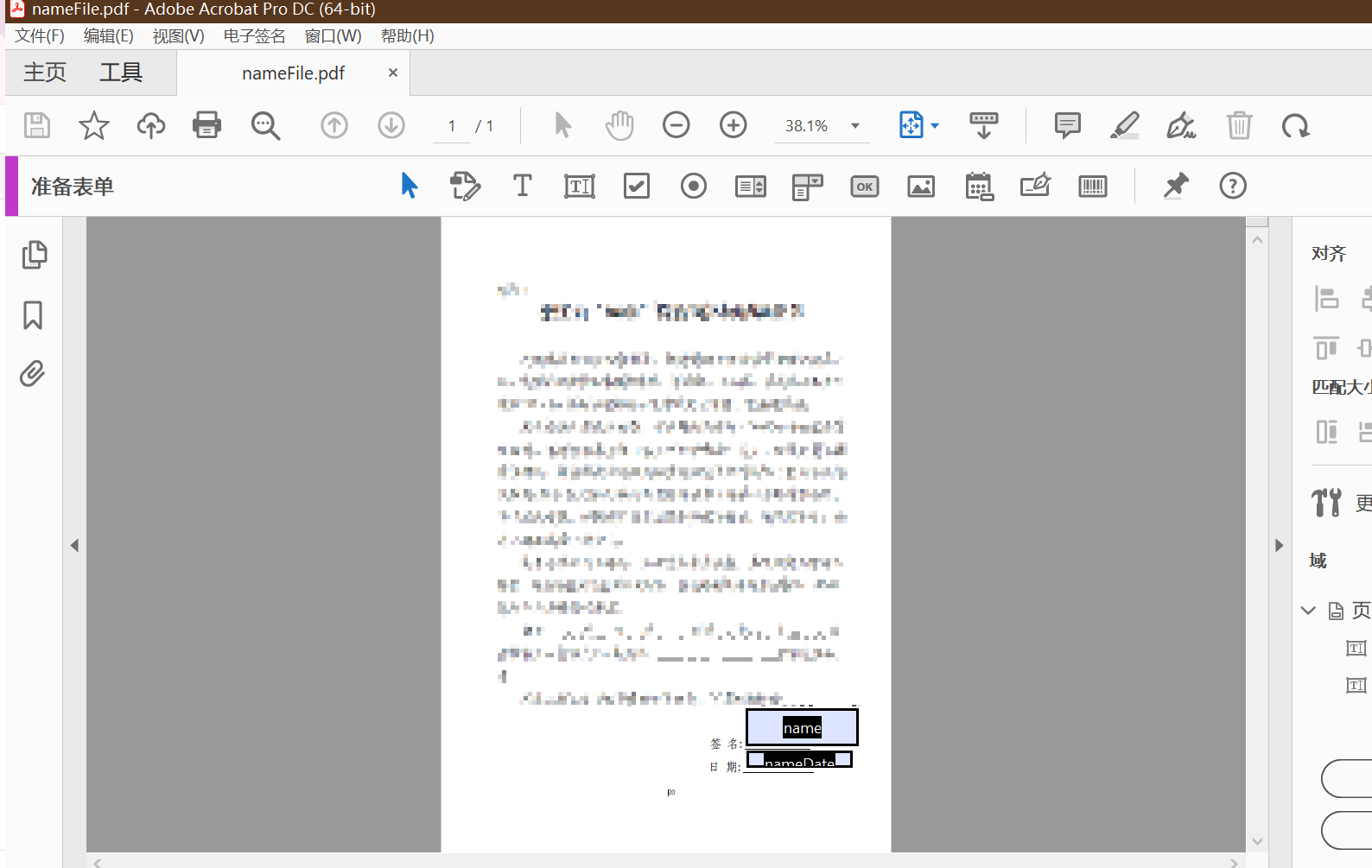This screenshot has height=868, width=1372.
Task: Click the 38.1% zoom value field
Action: point(807,126)
